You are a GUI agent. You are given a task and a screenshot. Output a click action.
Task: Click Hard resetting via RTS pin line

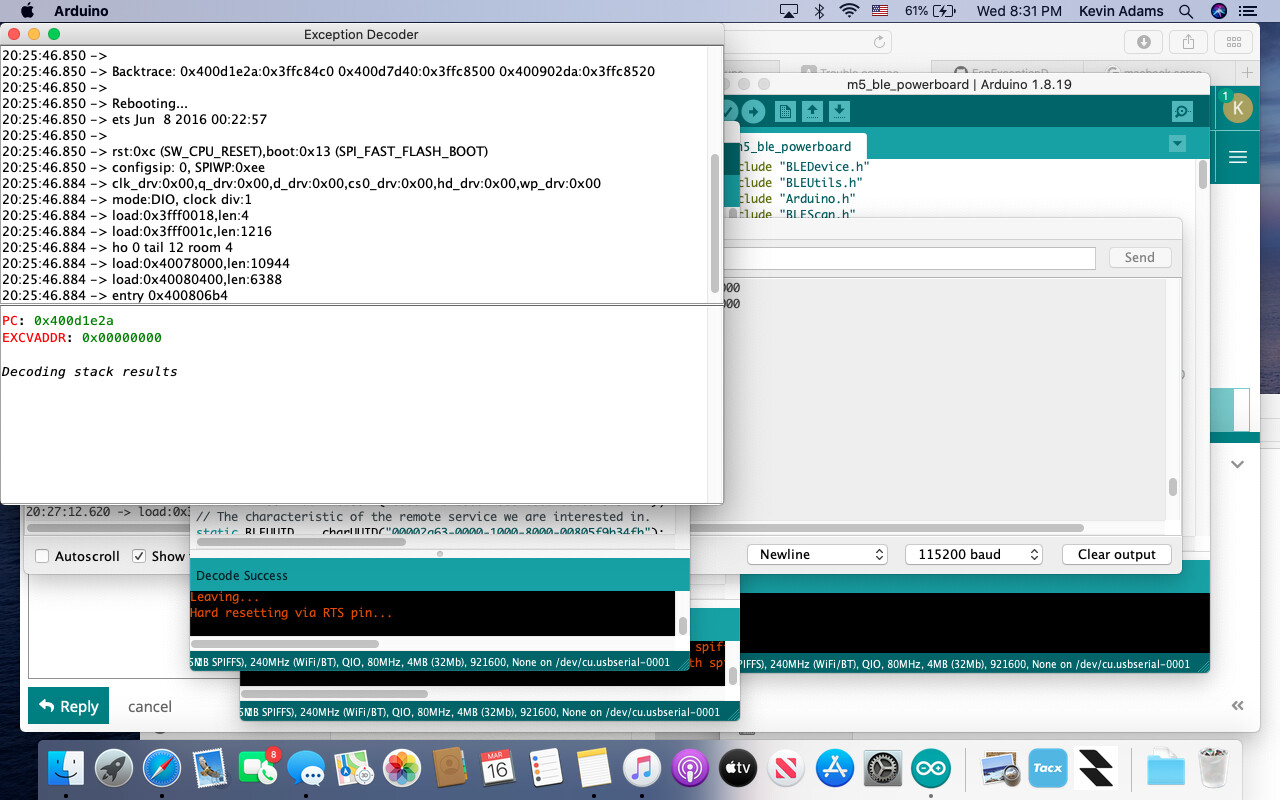pyautogui.click(x=292, y=613)
